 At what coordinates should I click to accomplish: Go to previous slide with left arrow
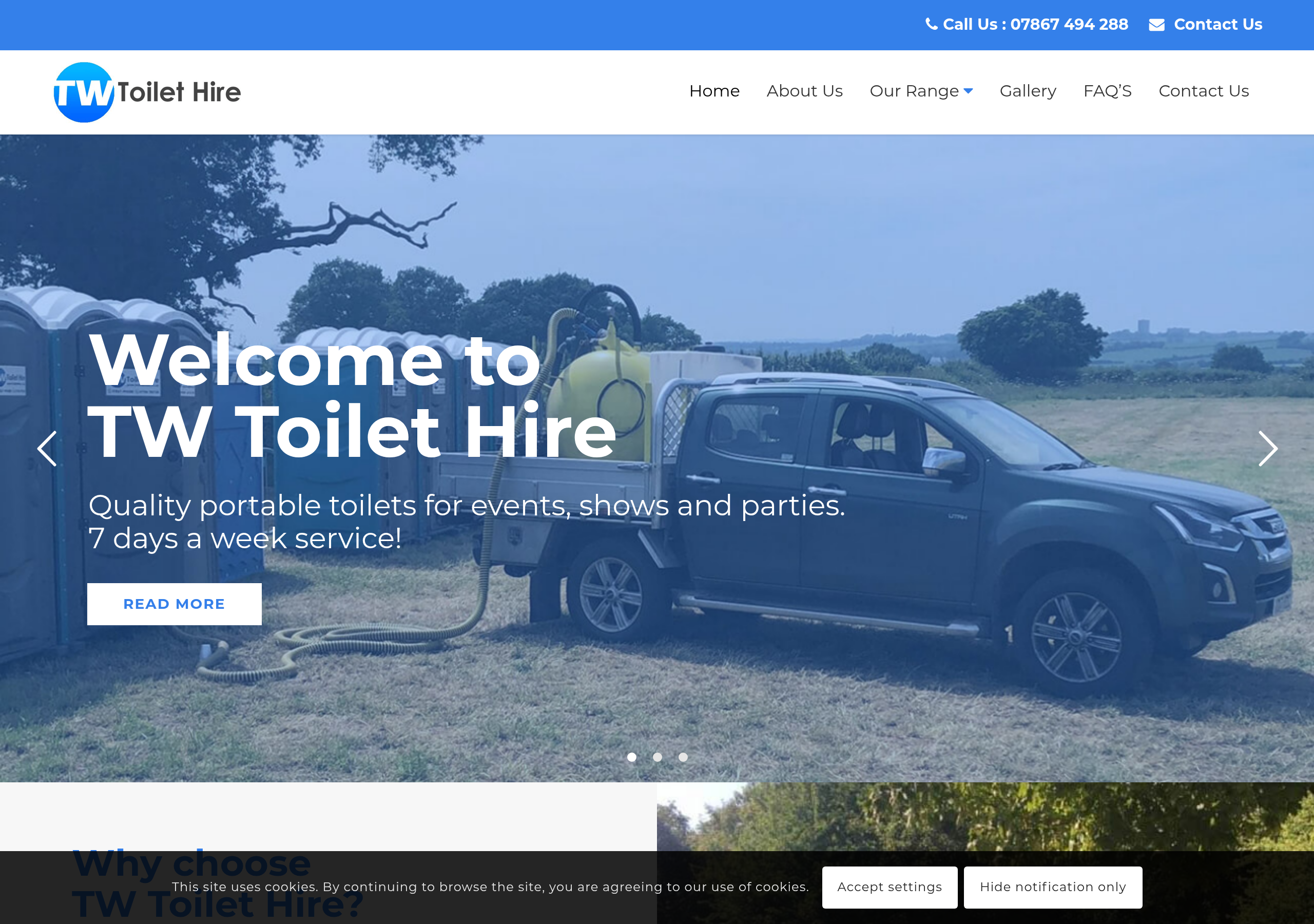(x=47, y=448)
